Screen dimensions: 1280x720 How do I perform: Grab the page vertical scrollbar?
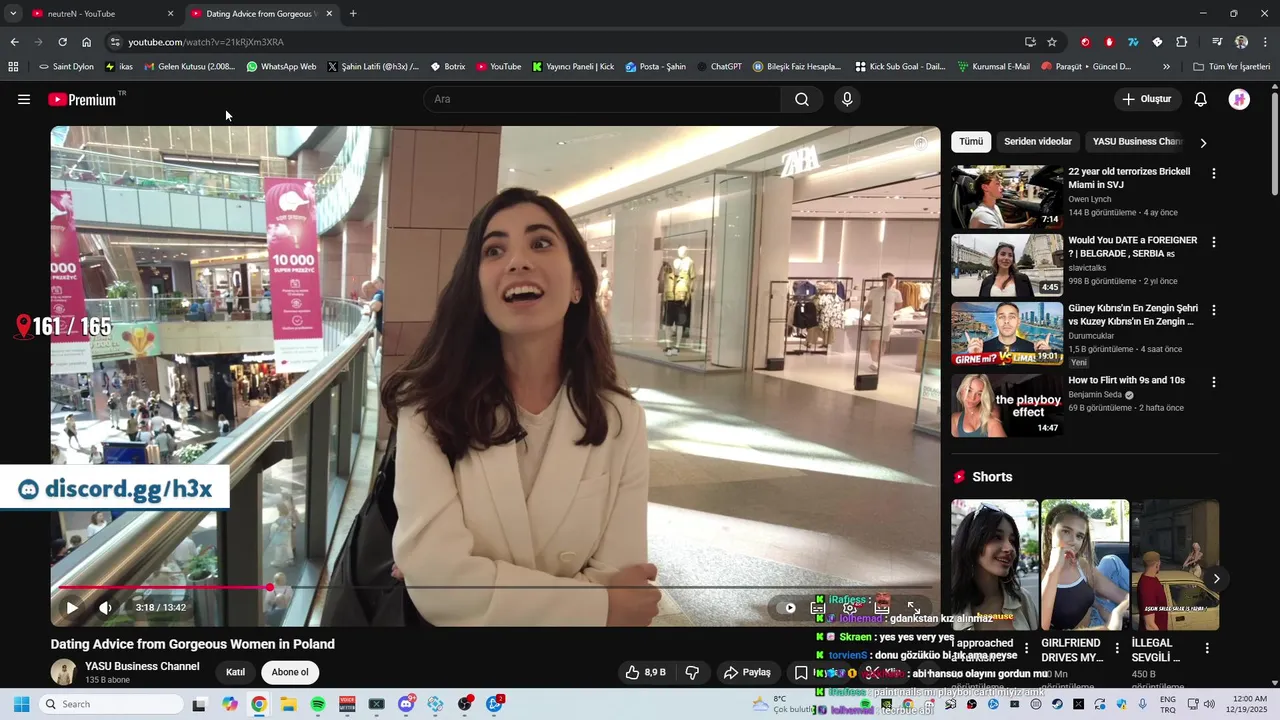pos(1275,145)
